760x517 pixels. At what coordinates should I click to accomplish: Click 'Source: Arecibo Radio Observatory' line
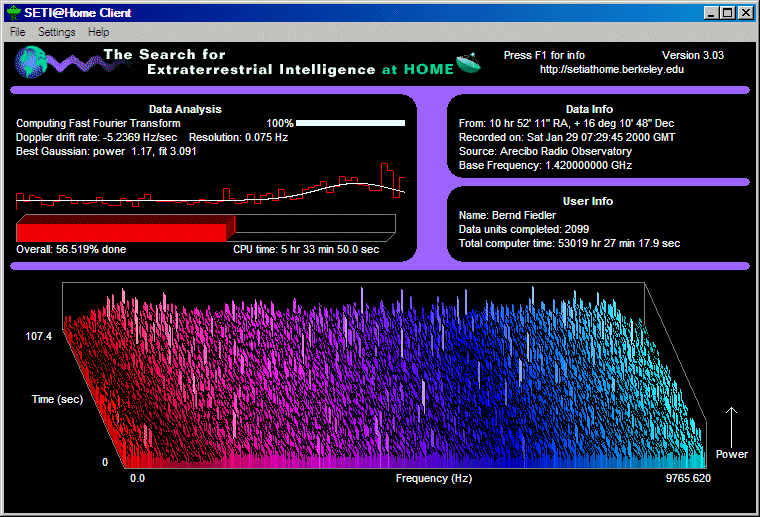[x=545, y=151]
